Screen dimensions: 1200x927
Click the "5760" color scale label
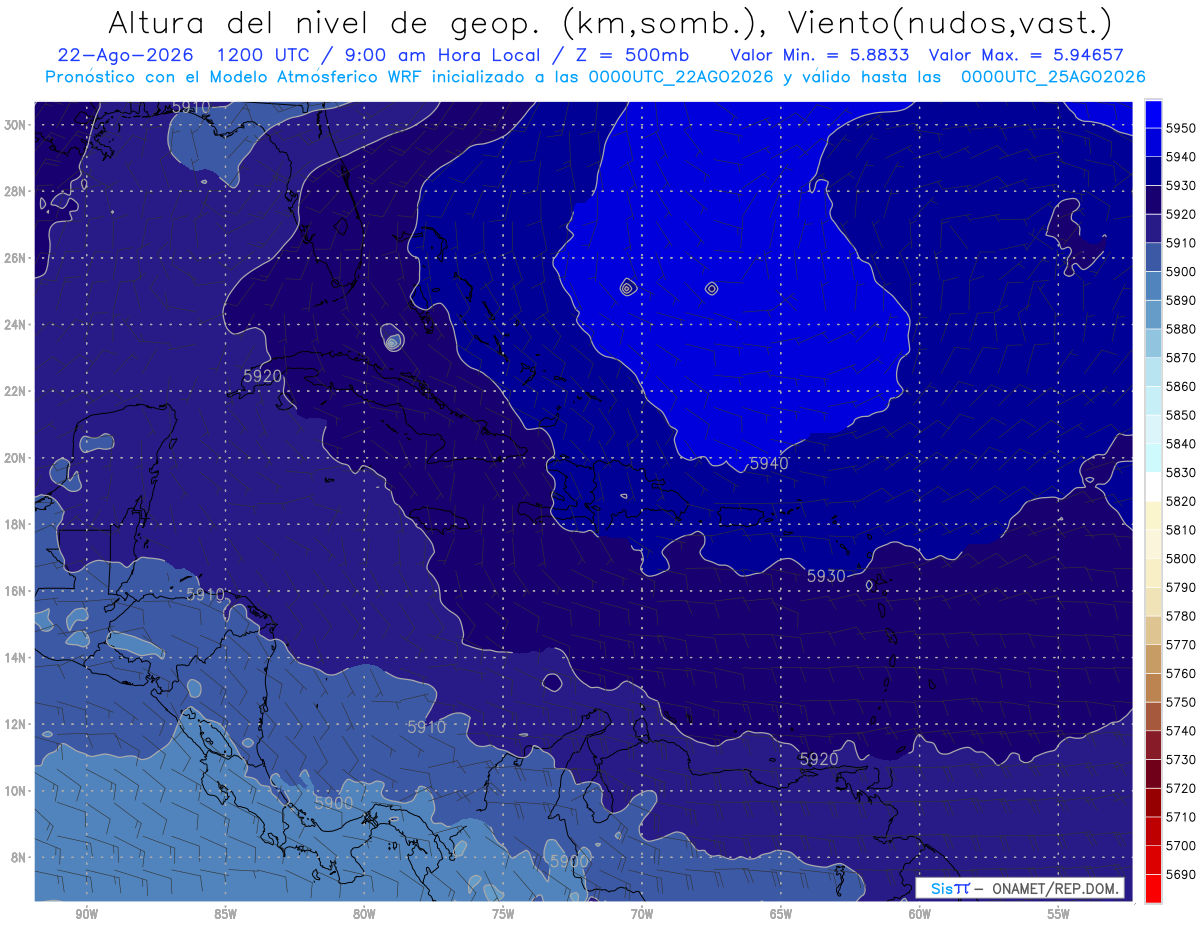pyautogui.click(x=1181, y=673)
